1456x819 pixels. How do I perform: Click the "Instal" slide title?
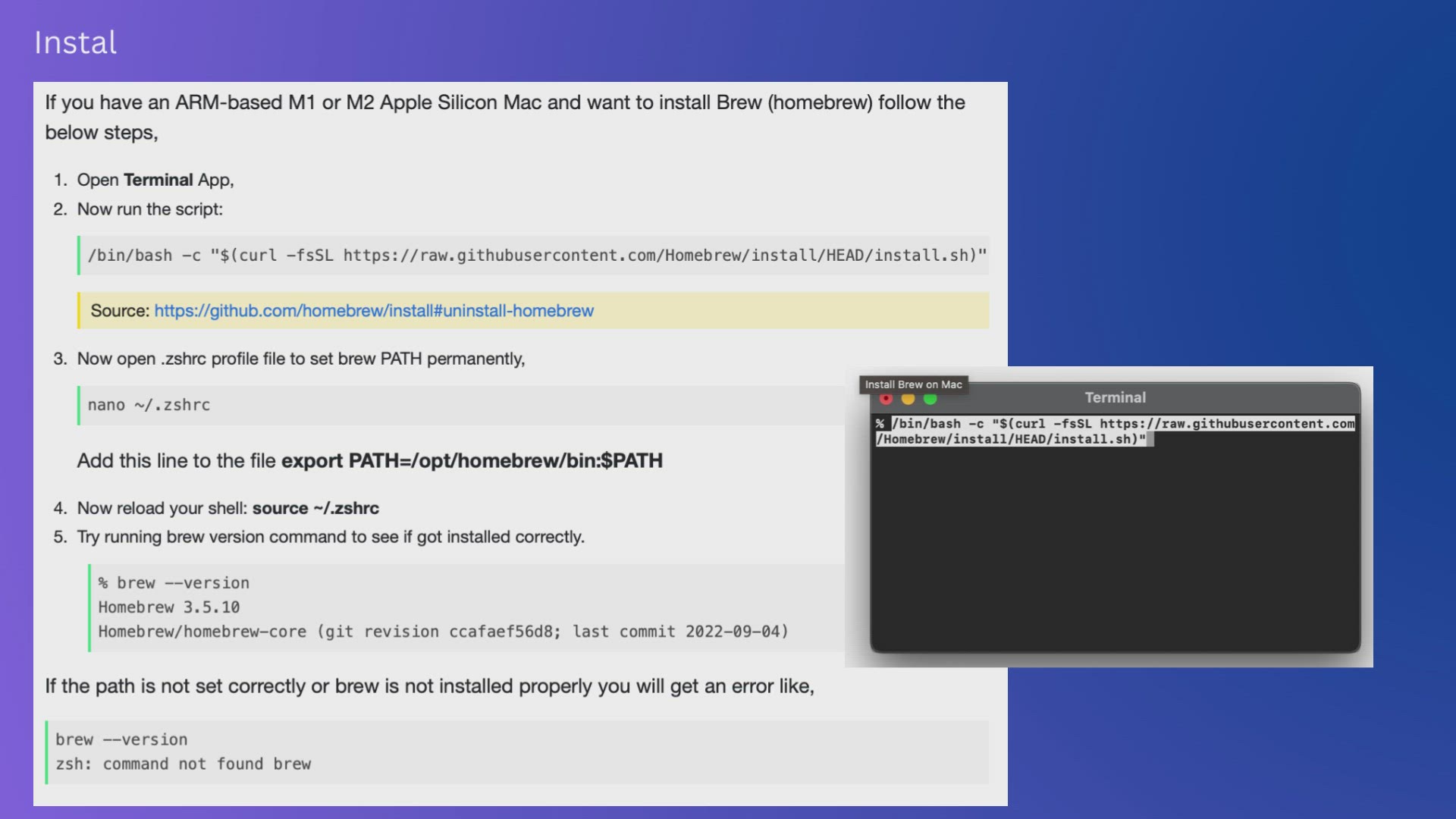pos(75,42)
